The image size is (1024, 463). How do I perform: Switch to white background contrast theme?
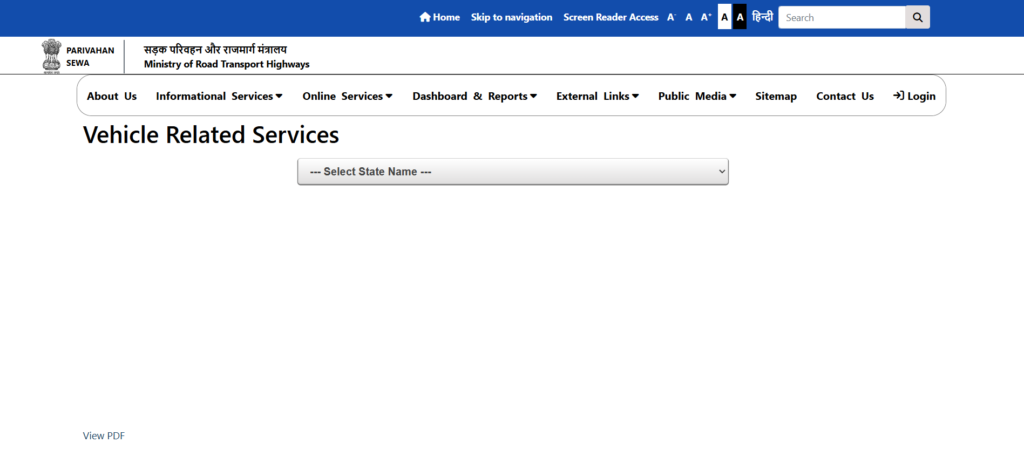[x=725, y=17]
